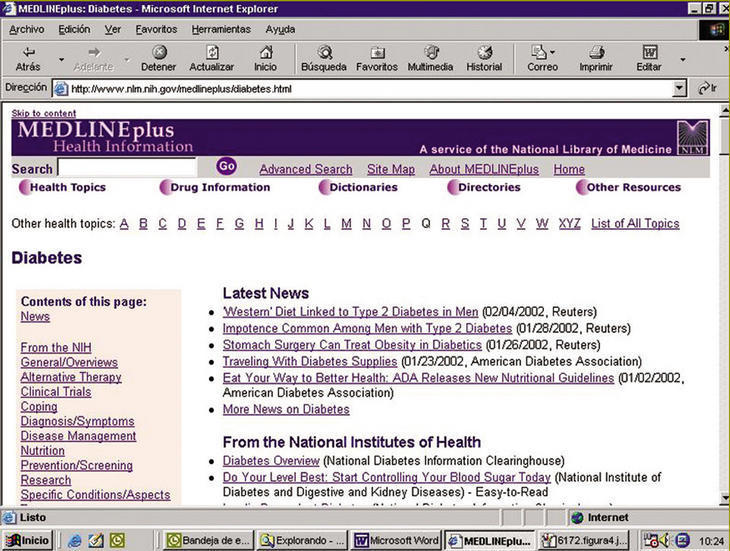Switch to Microsoft Word taskbar button
The height and width of the screenshot is (551, 730).
point(396,540)
